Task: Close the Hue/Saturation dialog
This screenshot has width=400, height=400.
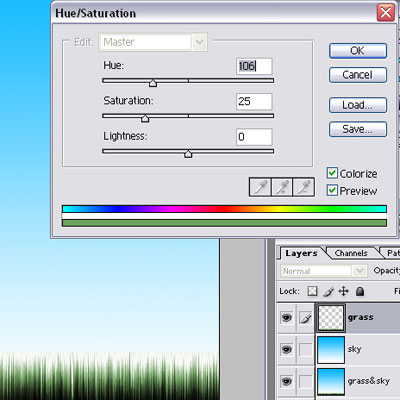Action: (x=386, y=13)
